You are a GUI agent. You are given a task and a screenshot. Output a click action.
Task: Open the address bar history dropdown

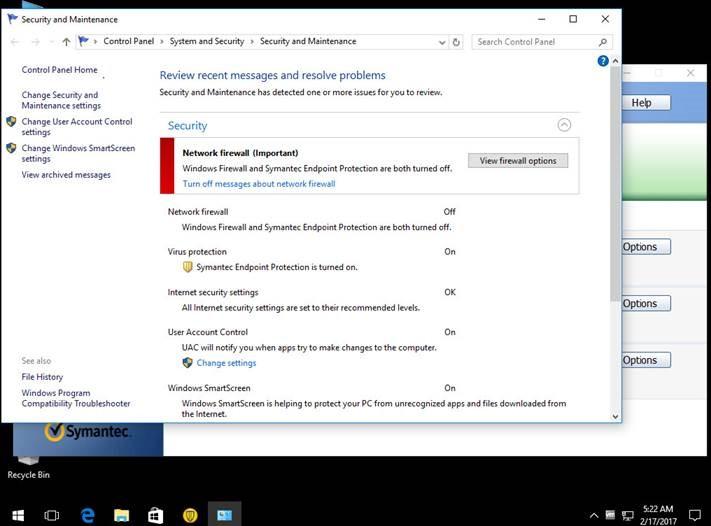442,42
